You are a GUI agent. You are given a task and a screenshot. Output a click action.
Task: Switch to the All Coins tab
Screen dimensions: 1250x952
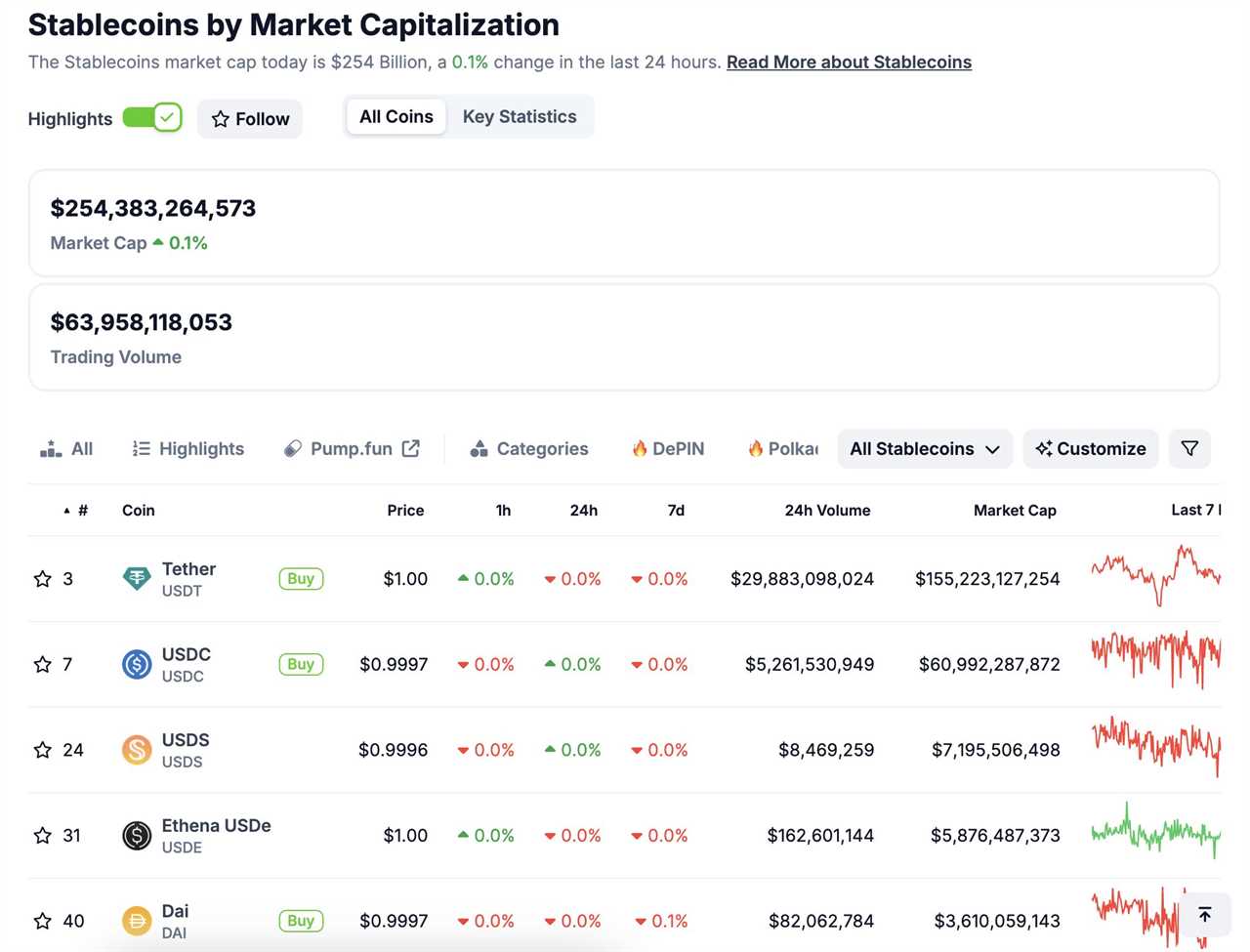click(396, 116)
